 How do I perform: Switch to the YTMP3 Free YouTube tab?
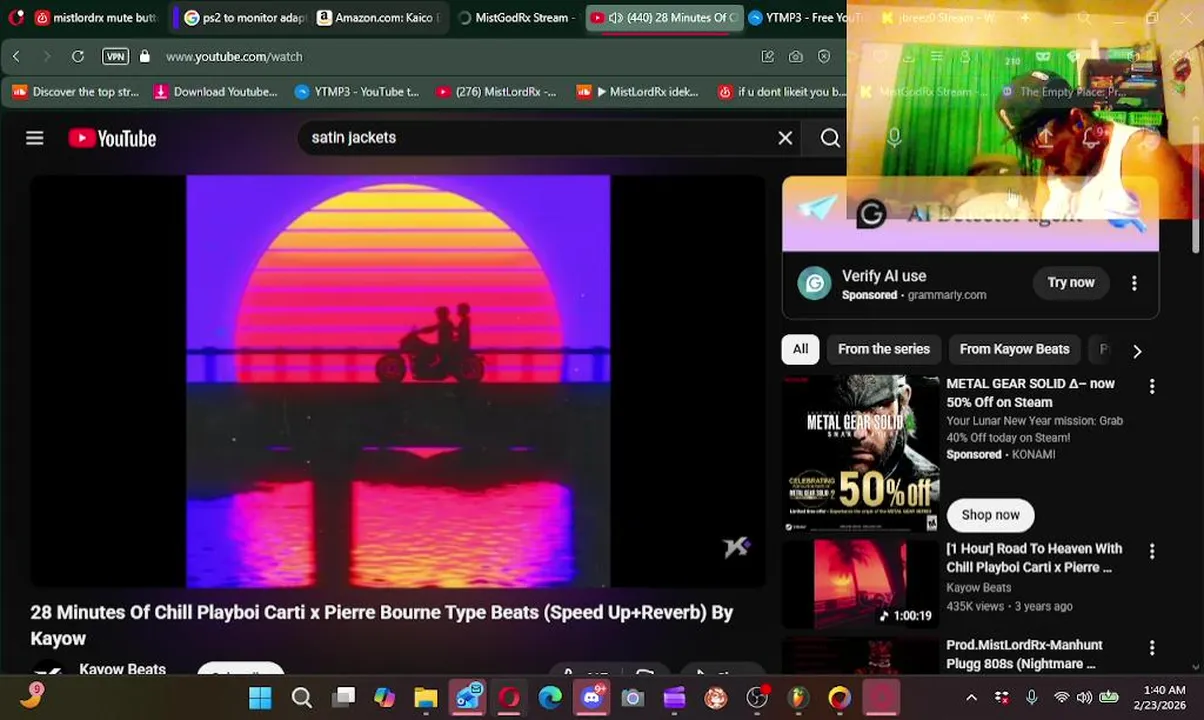point(806,17)
